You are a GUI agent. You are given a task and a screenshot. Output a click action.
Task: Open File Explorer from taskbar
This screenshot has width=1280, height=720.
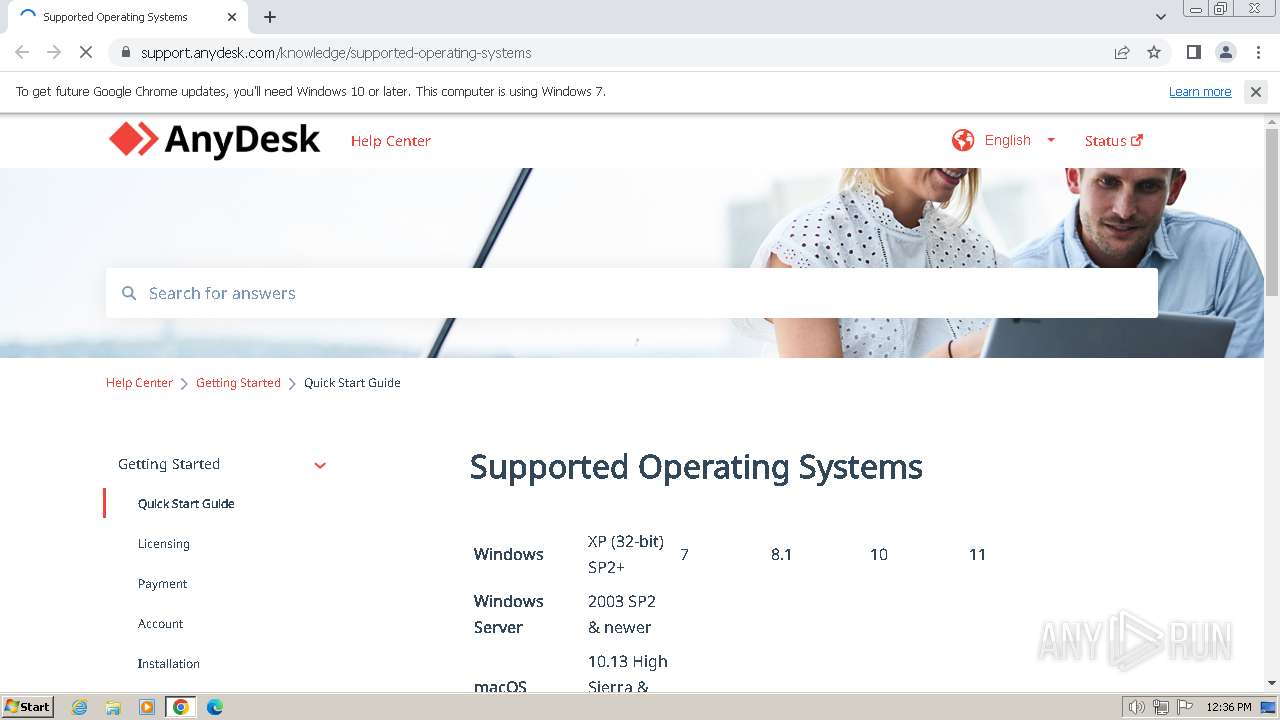pos(113,707)
